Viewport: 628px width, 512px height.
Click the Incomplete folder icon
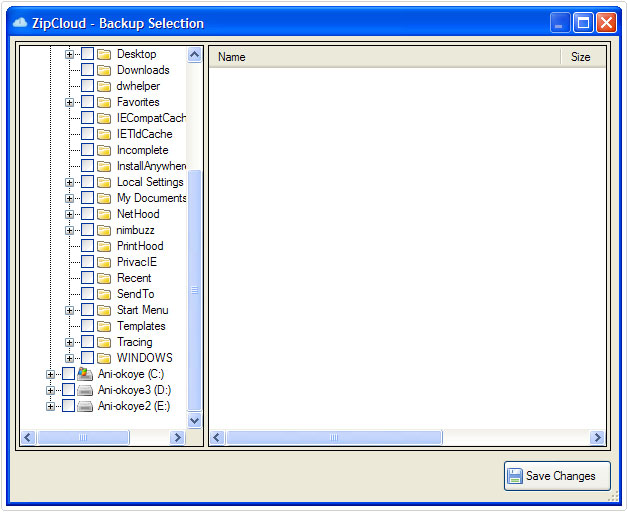click(104, 150)
